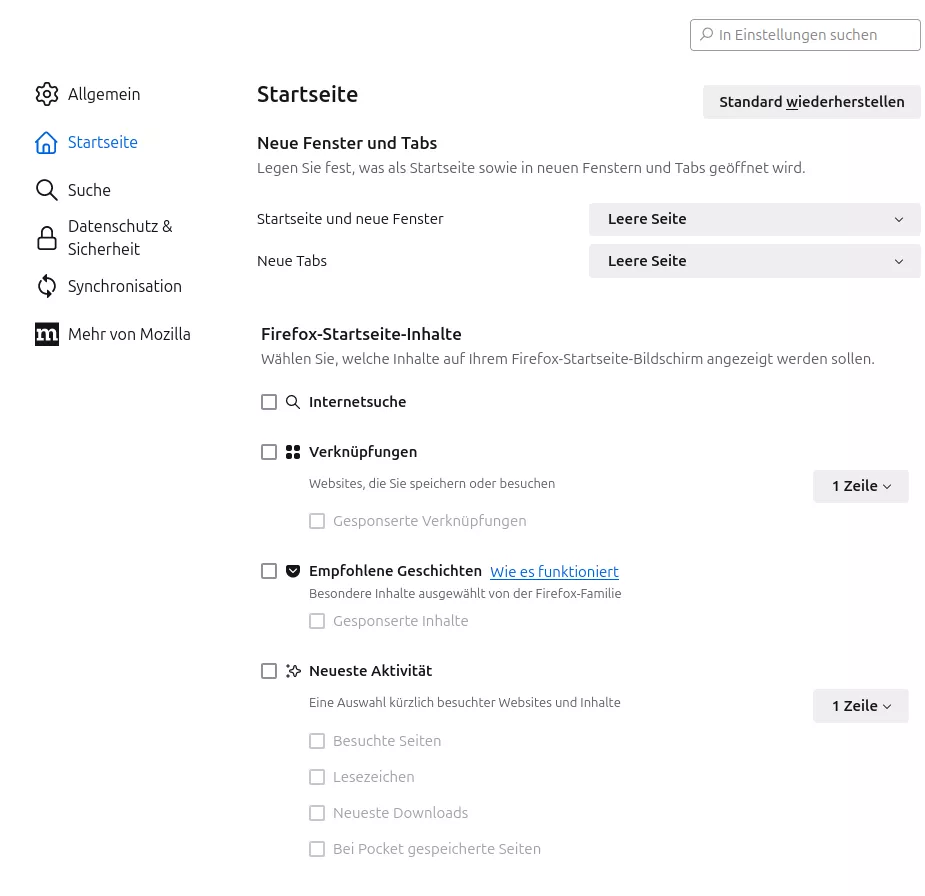Enable the Internetsuche checkbox

[x=269, y=402]
